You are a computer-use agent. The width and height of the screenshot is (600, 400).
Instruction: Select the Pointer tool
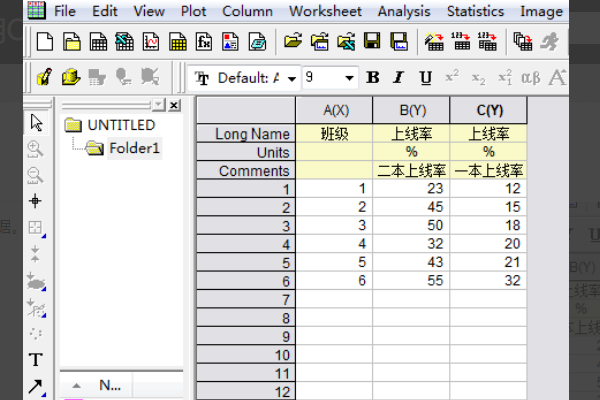(36, 123)
